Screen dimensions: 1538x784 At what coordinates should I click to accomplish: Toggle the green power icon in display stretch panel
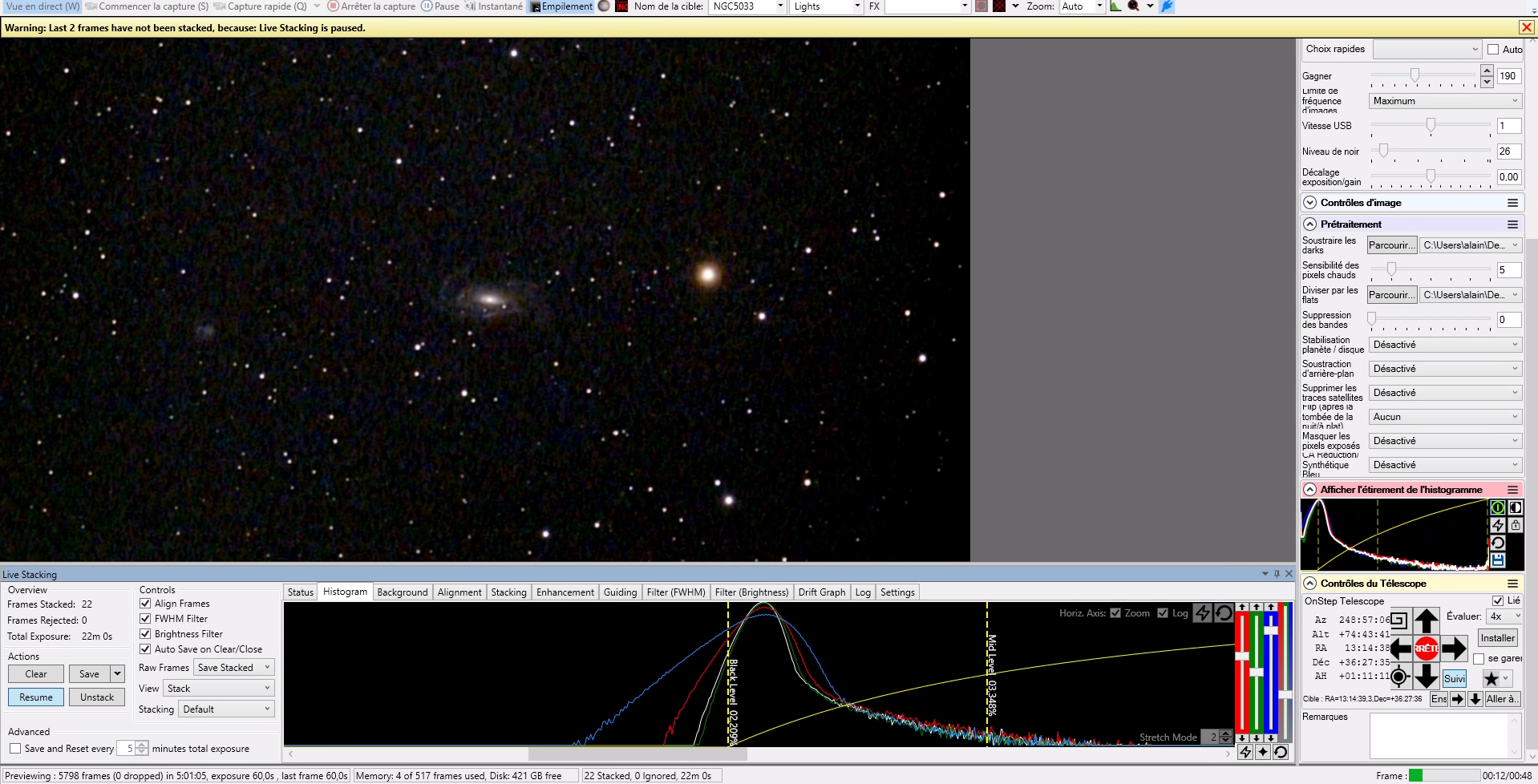1497,507
